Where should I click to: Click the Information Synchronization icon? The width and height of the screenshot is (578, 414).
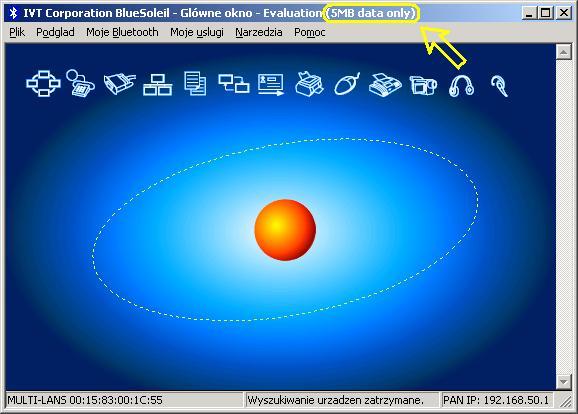pos(234,83)
